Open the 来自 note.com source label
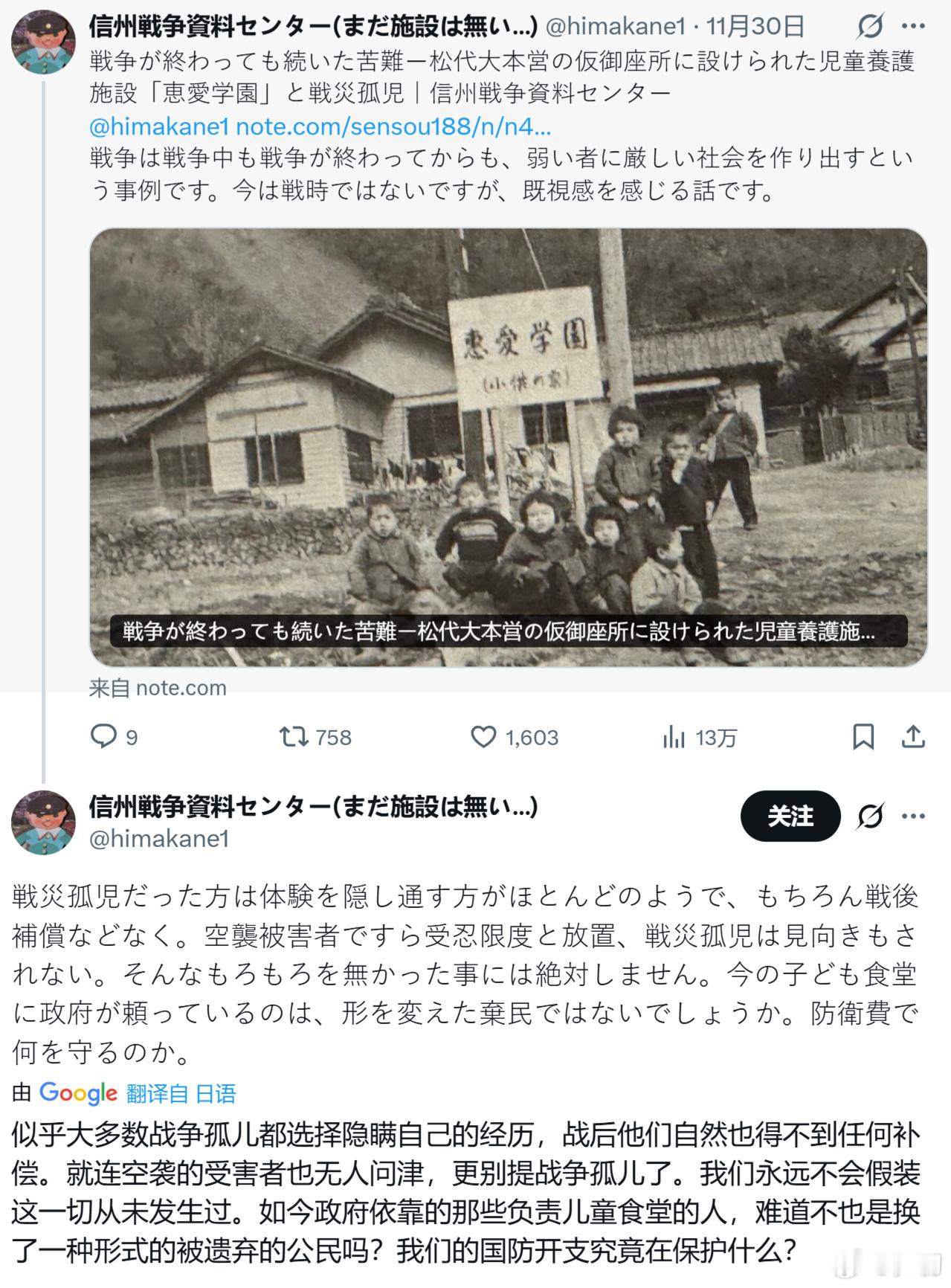This screenshot has width=951, height=1288. 158,688
